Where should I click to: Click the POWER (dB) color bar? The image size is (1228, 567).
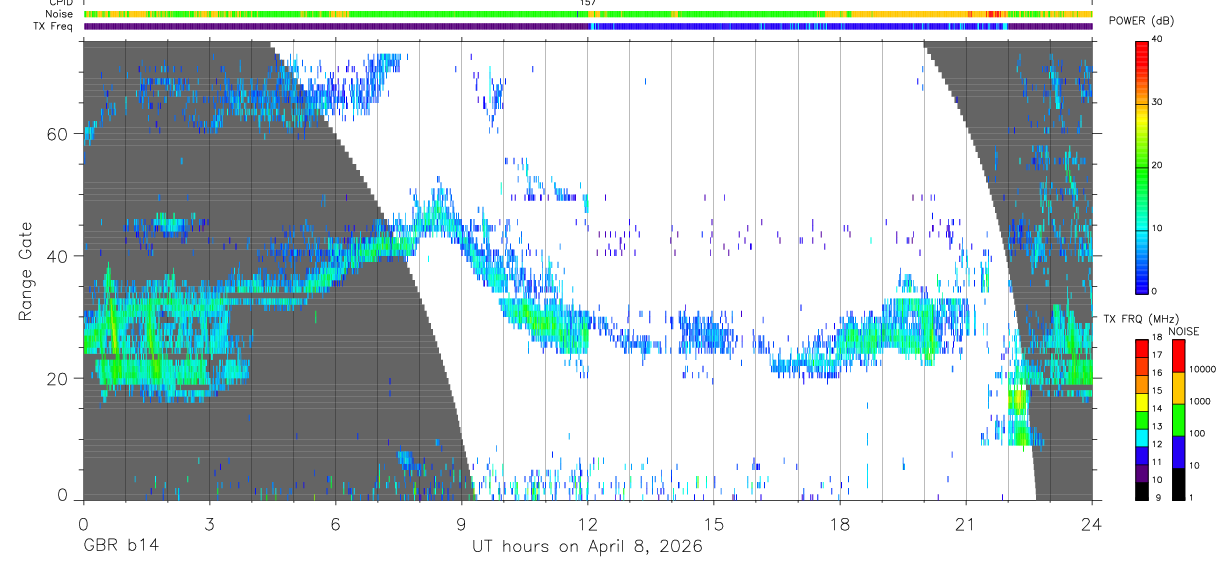(1142, 166)
